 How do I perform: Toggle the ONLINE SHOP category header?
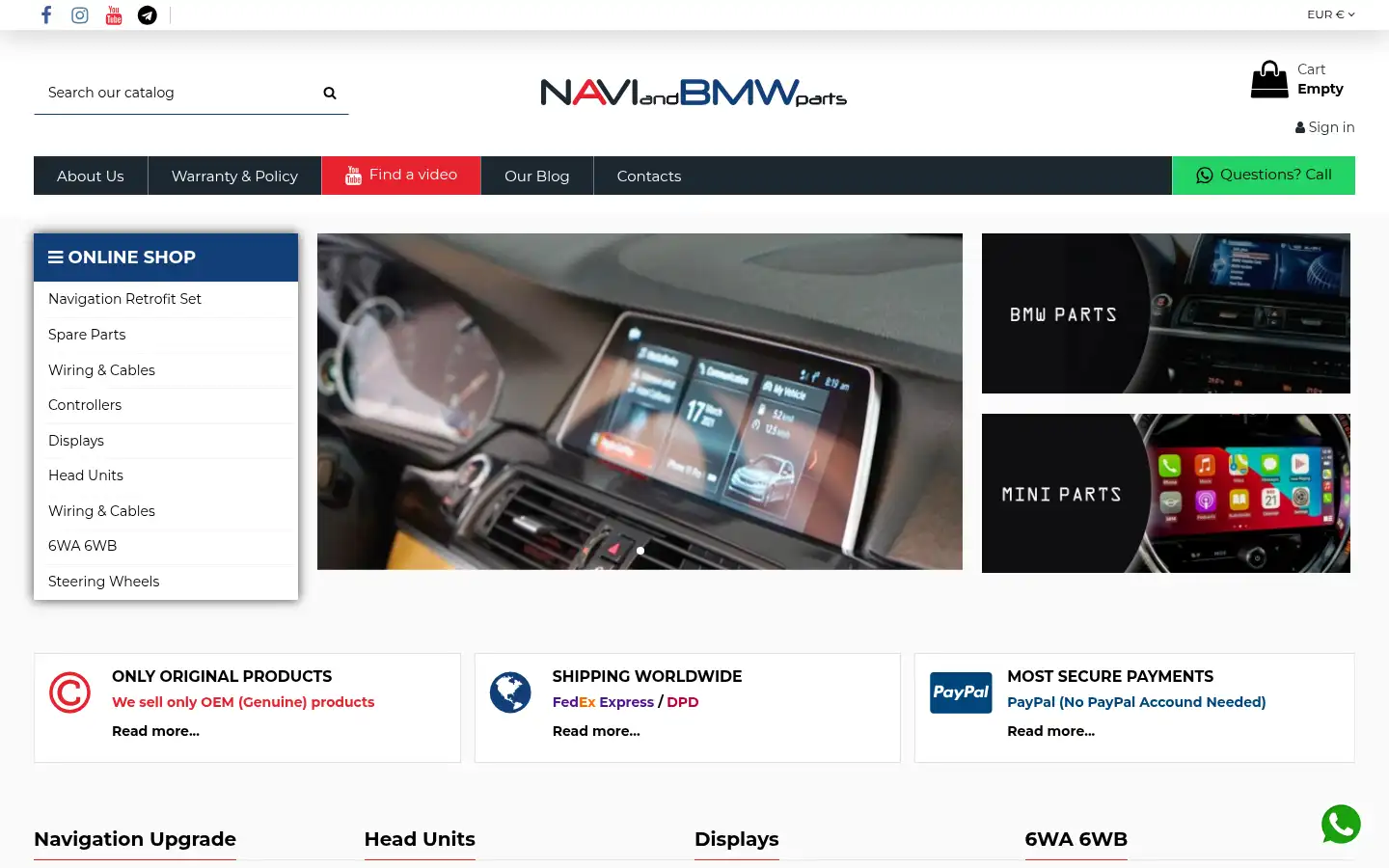[166, 258]
